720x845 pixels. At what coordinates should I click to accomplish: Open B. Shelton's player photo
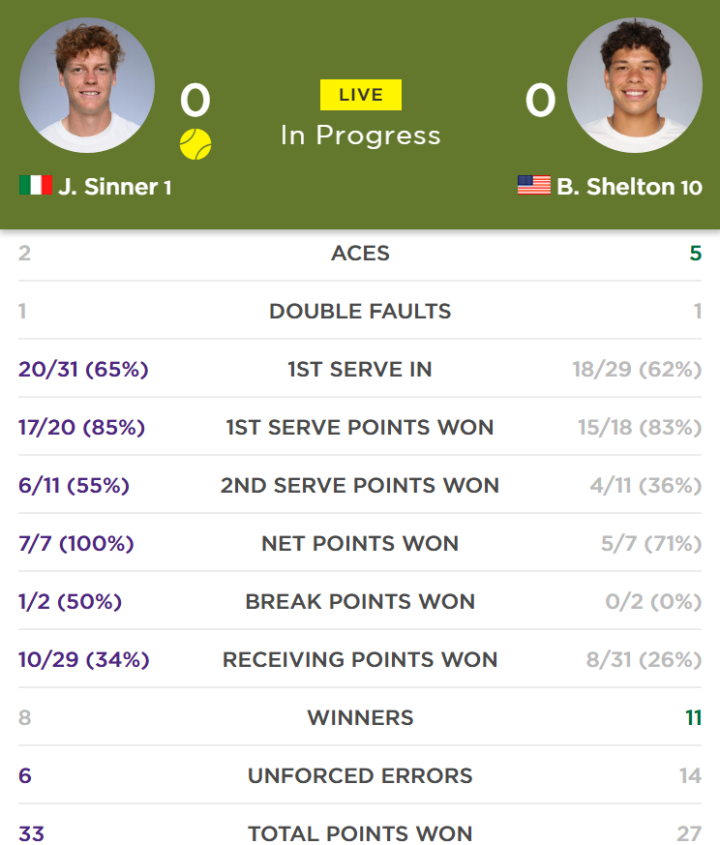click(635, 85)
